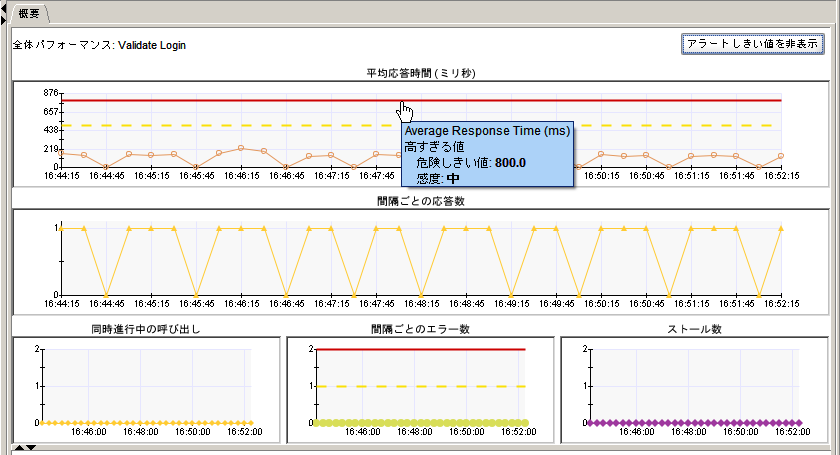Click the first yellow triangle point at 16:44:15

(x=63, y=228)
